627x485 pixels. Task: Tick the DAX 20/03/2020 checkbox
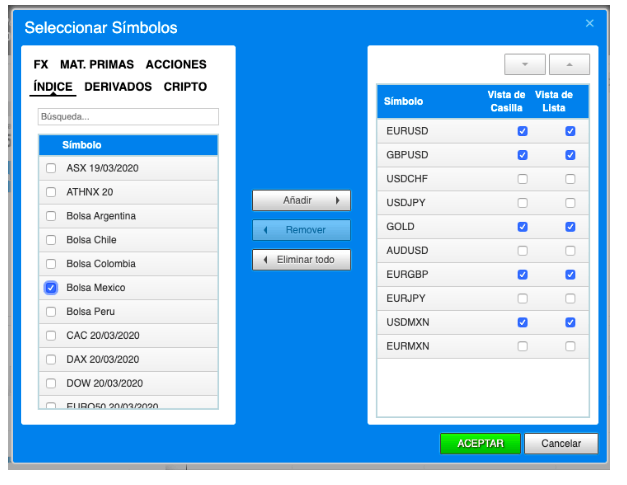(51, 360)
